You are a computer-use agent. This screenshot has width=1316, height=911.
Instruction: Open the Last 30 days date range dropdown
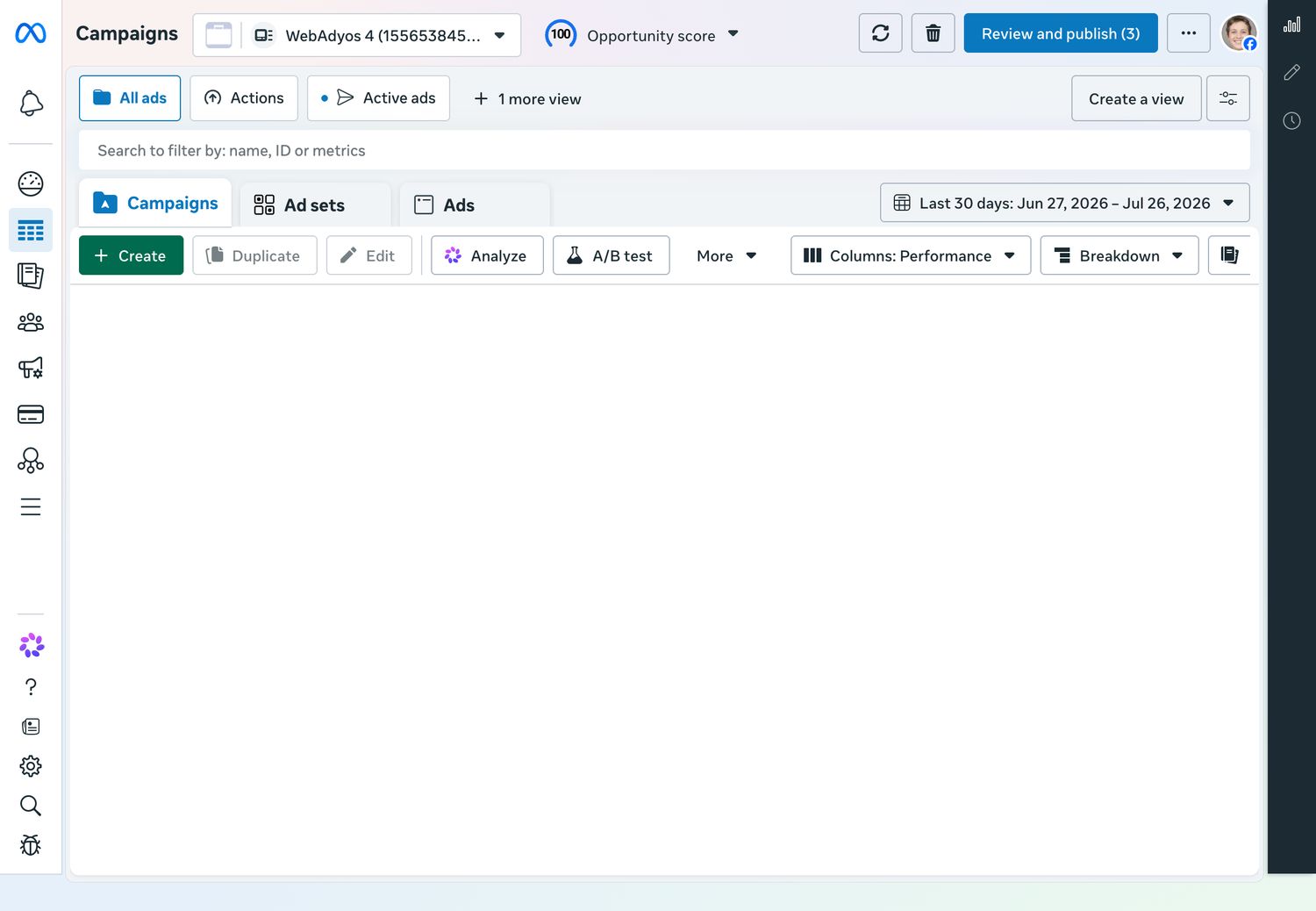pyautogui.click(x=1064, y=203)
